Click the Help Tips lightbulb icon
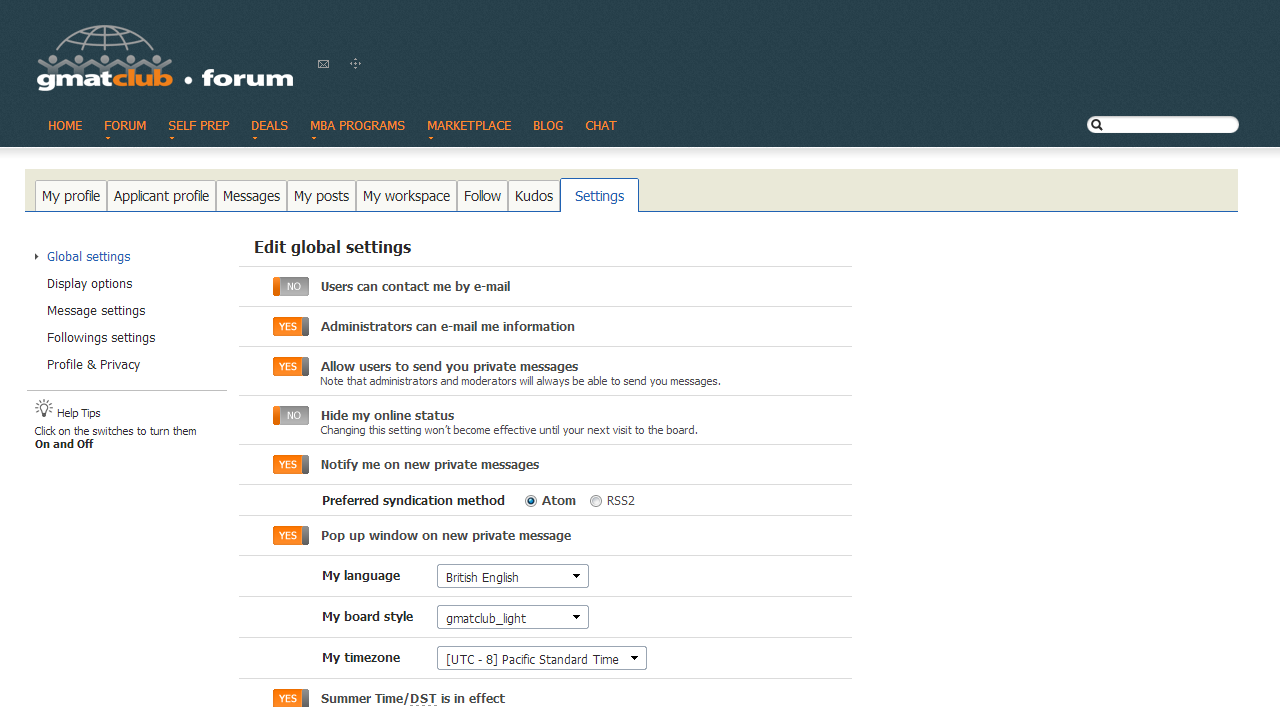 click(x=43, y=408)
